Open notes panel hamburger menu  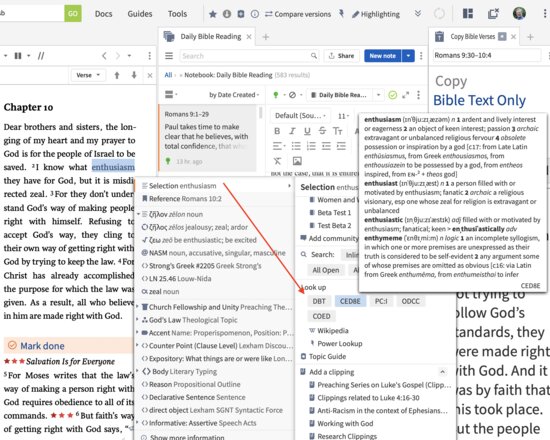point(169,56)
